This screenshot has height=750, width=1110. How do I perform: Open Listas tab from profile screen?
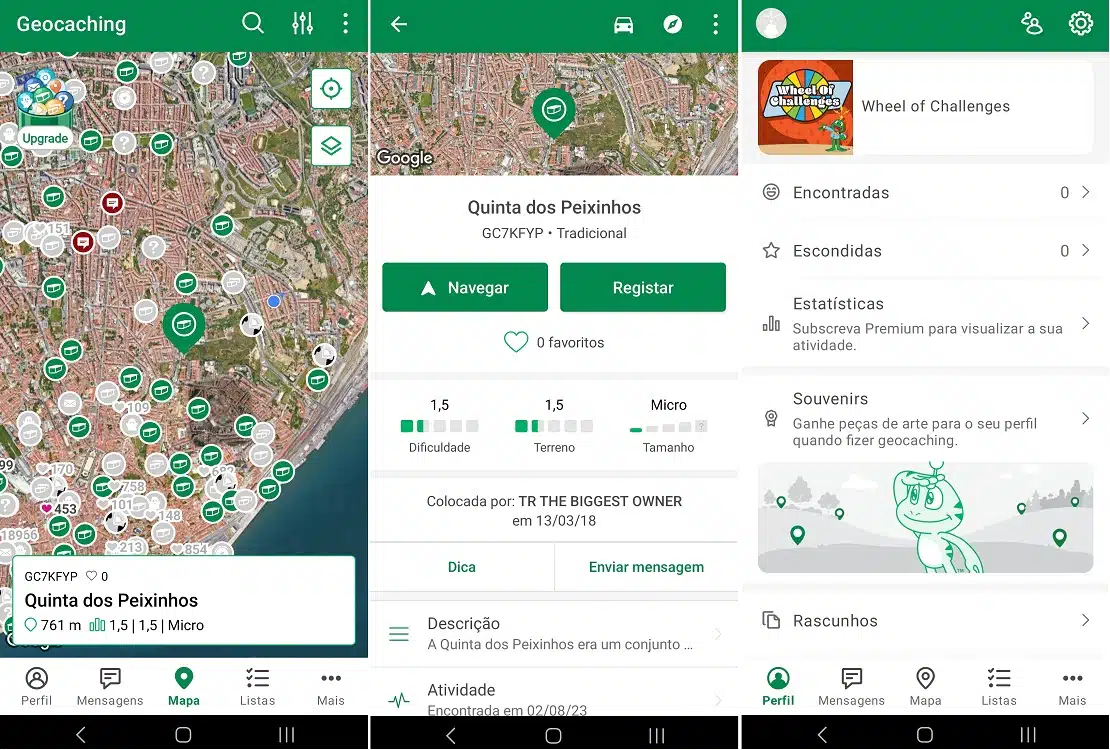pos(999,687)
